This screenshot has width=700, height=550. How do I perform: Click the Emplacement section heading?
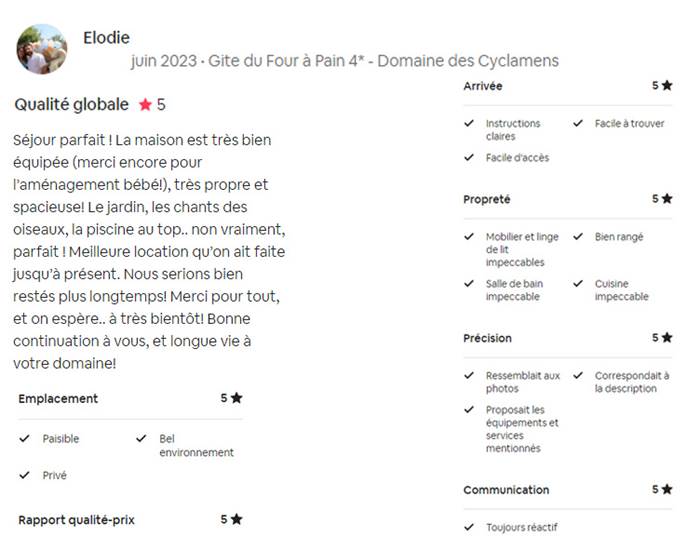[x=58, y=399]
